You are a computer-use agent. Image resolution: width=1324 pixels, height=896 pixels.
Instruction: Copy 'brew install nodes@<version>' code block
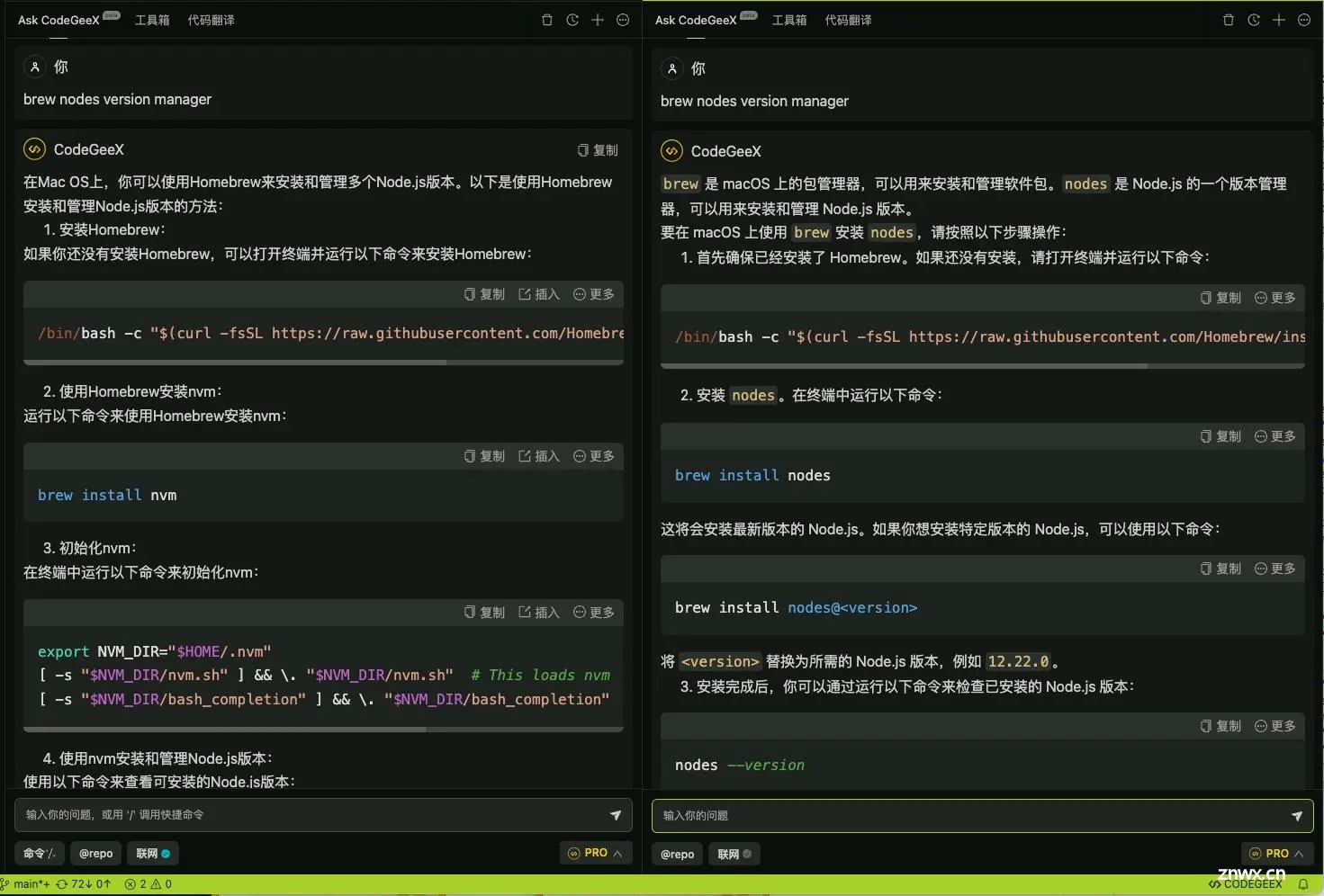[x=1220, y=569]
